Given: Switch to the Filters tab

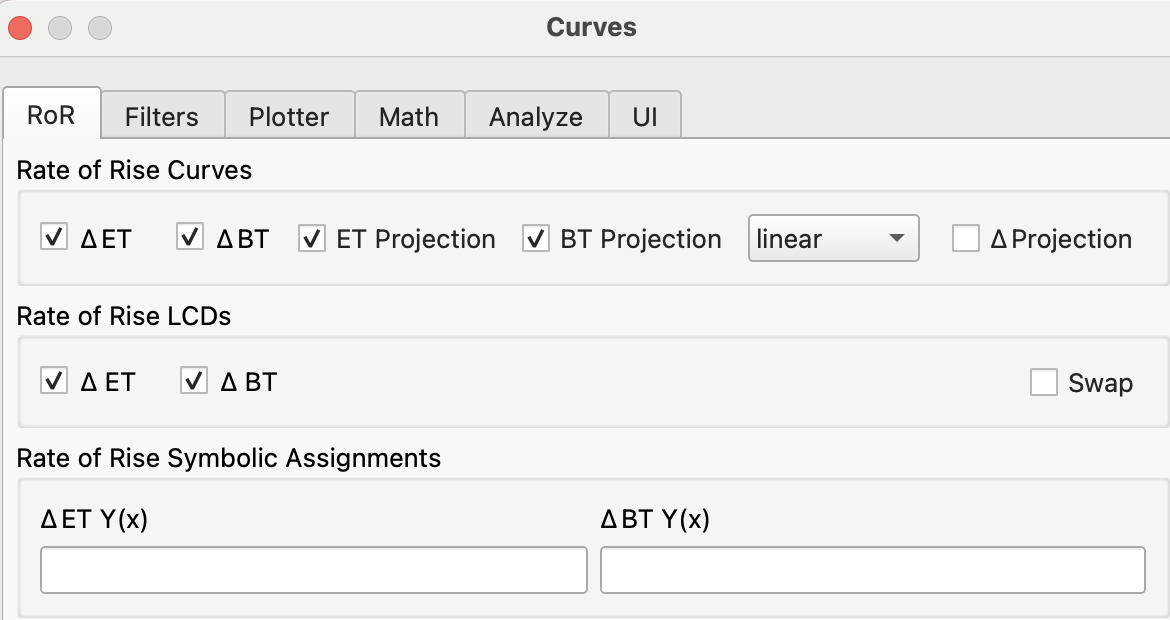Looking at the screenshot, I should tap(162, 116).
